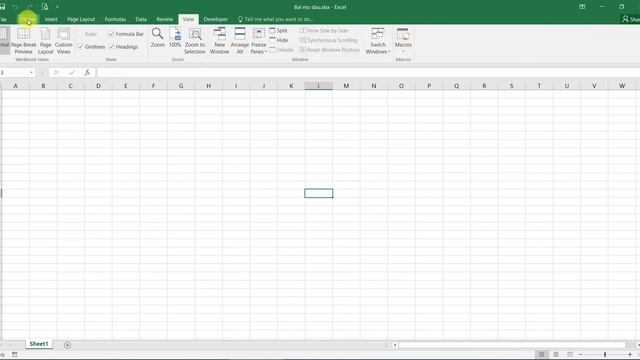Open Custom Views dialog

tap(63, 41)
